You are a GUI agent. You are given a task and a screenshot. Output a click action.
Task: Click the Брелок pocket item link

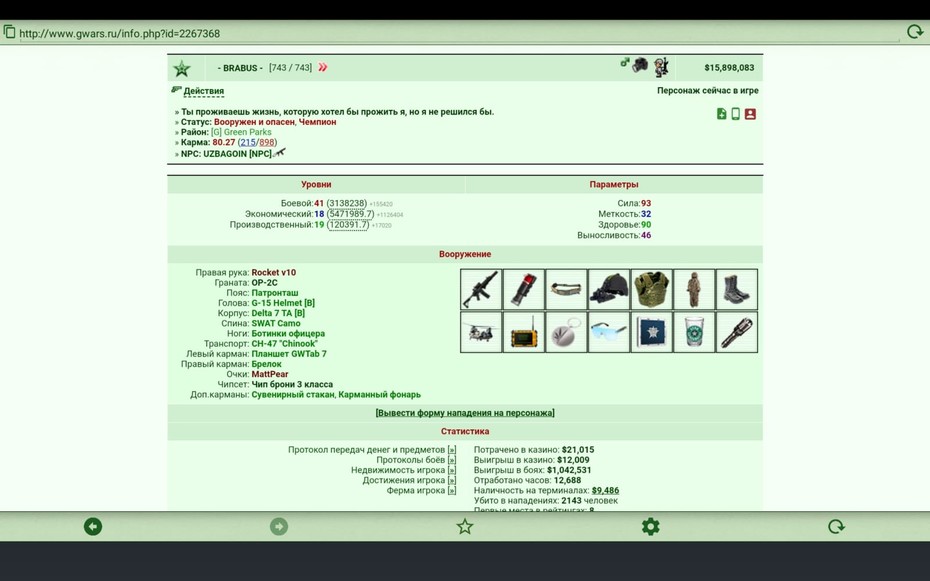266,364
